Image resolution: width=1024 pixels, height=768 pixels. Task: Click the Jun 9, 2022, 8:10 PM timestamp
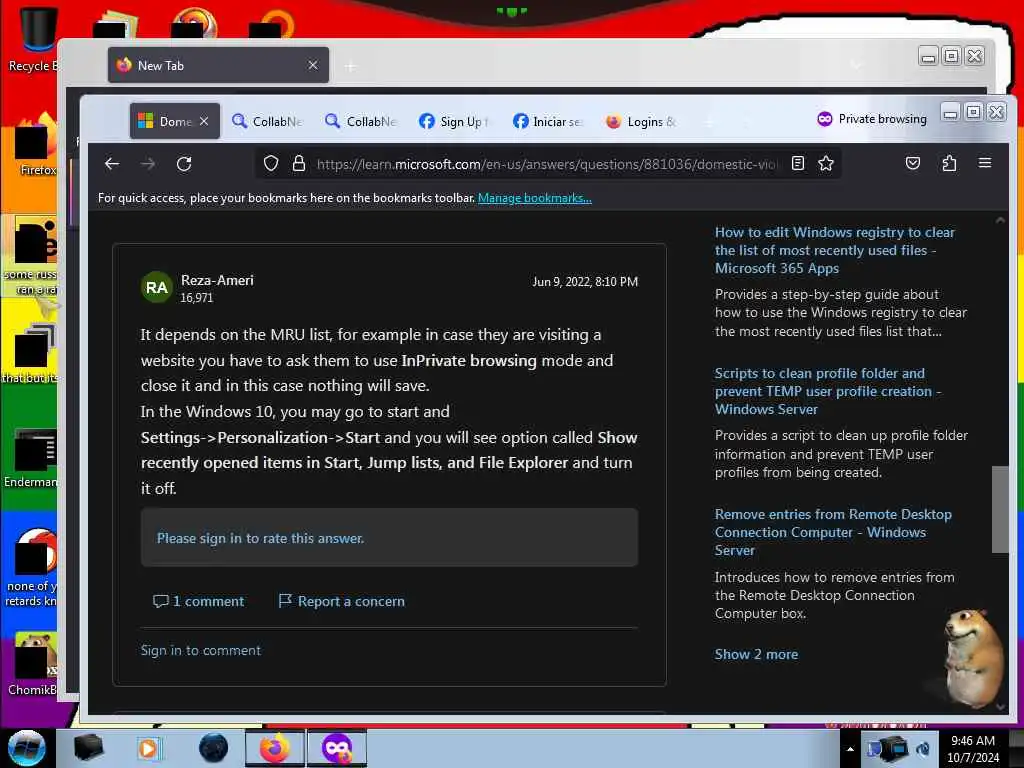point(585,281)
